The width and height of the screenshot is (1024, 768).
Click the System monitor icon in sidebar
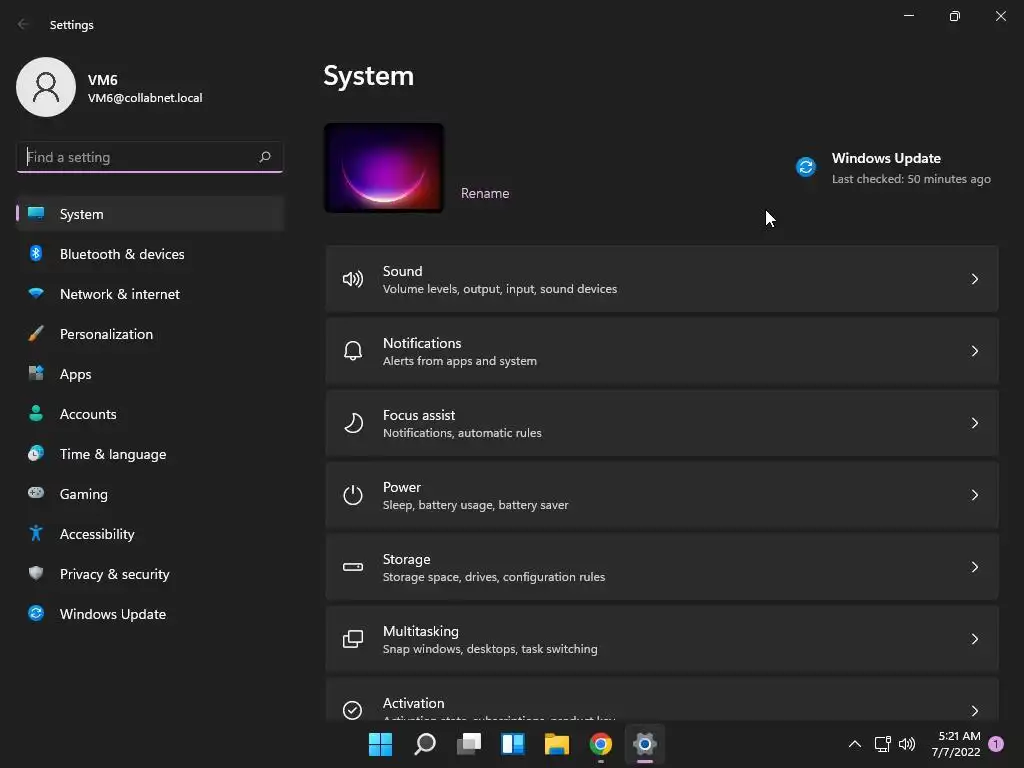click(x=36, y=214)
